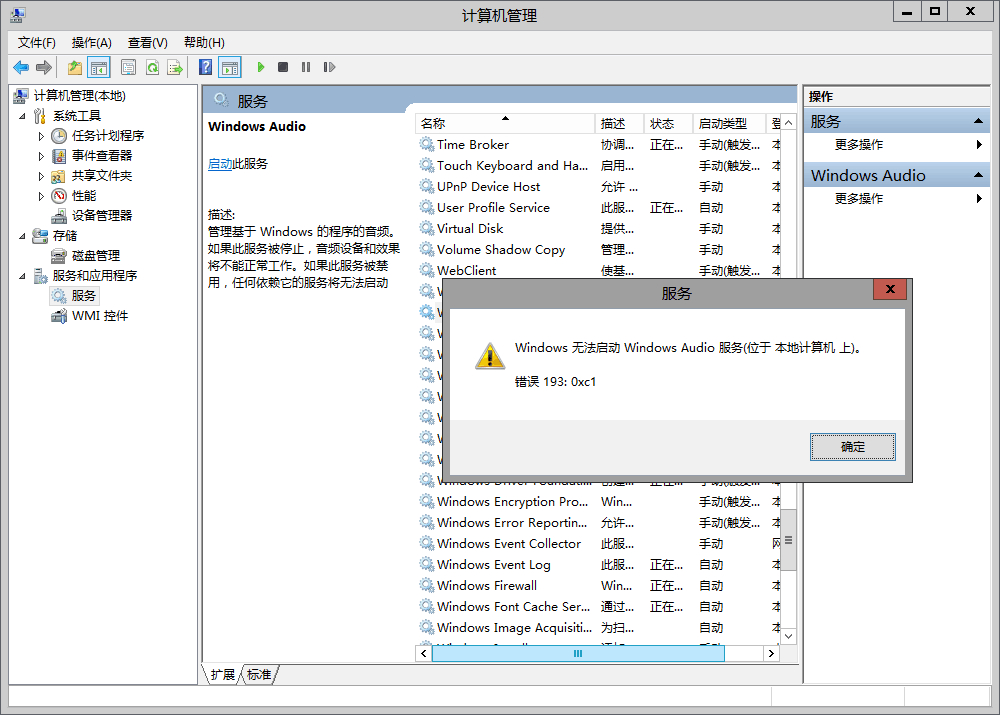Screen dimensions: 1000x715
Task: Select Touch Keyboard and Ha... service
Action: pos(598,166)
